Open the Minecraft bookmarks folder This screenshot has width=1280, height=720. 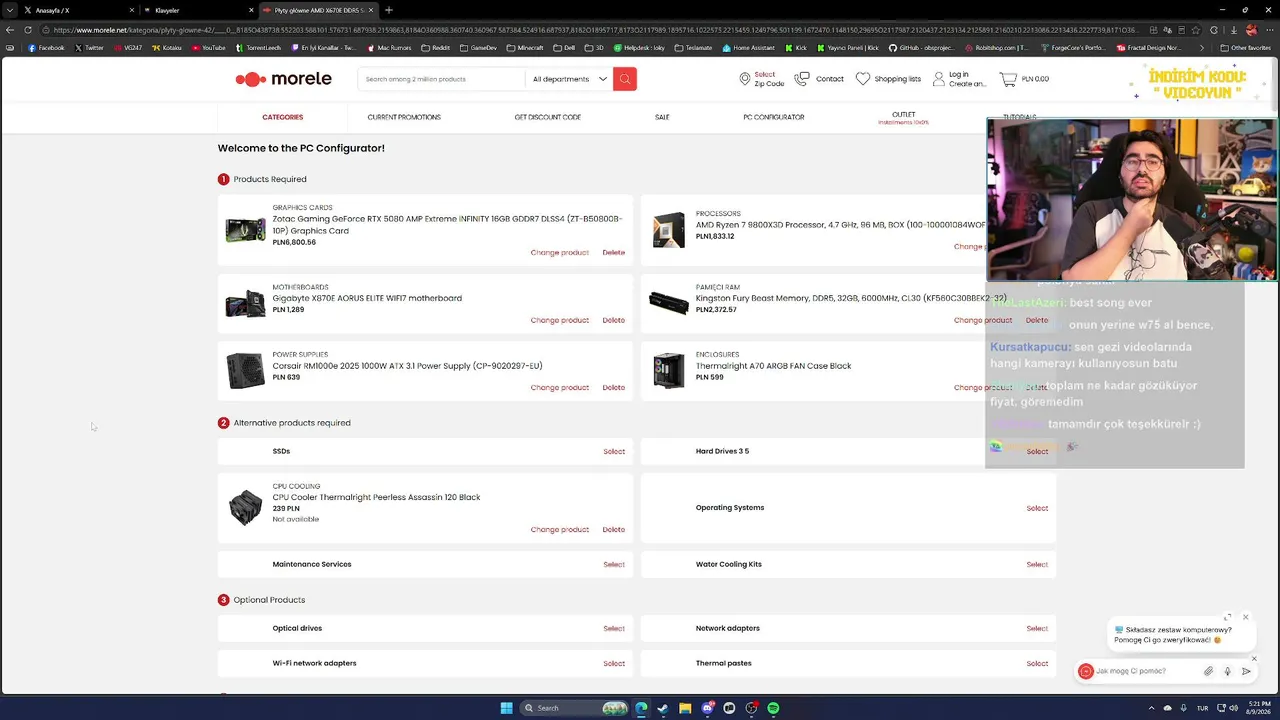click(x=525, y=47)
